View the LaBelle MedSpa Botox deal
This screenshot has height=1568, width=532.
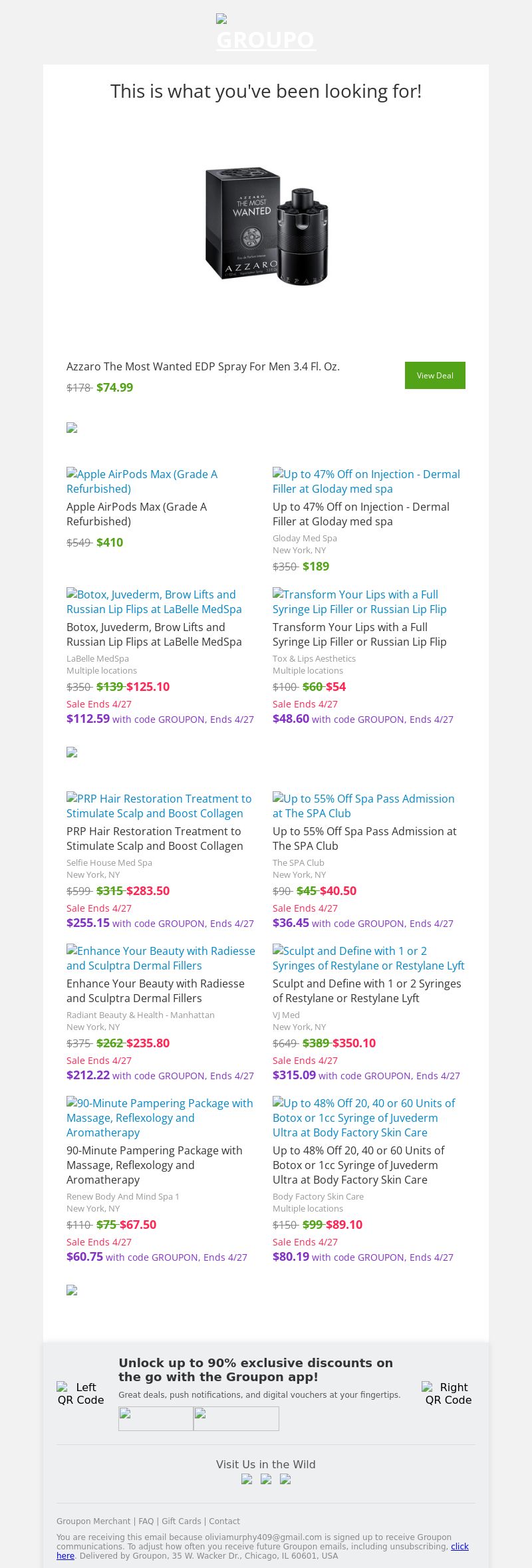(154, 602)
